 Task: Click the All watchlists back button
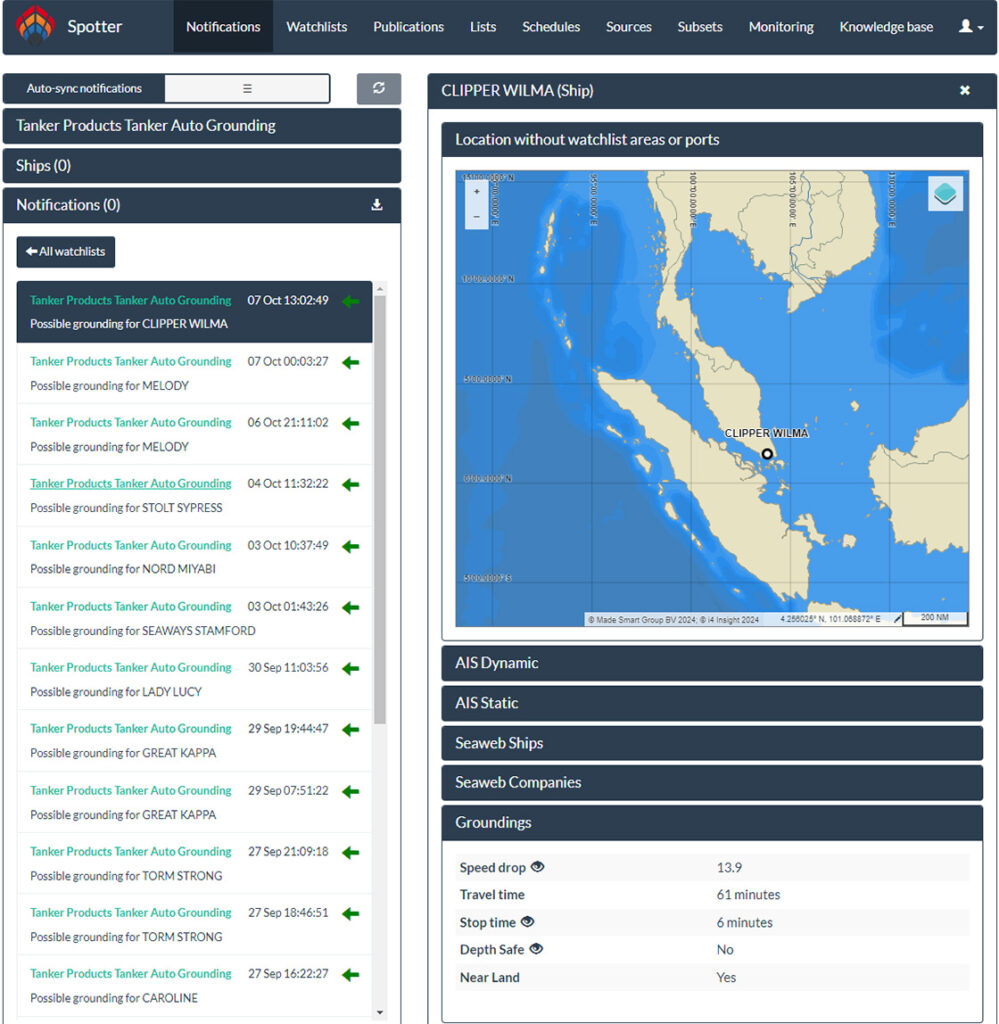66,252
